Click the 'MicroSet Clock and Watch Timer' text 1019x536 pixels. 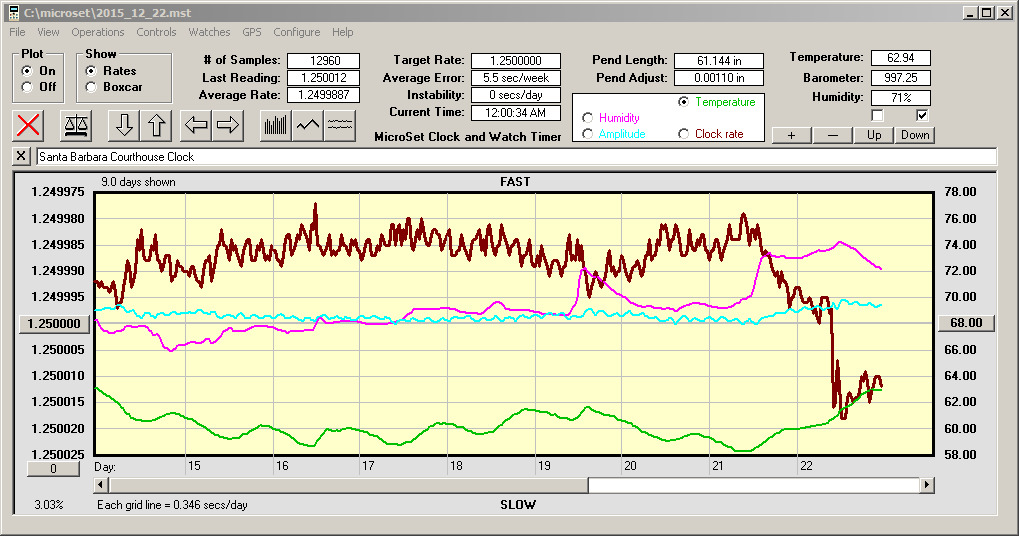click(468, 136)
